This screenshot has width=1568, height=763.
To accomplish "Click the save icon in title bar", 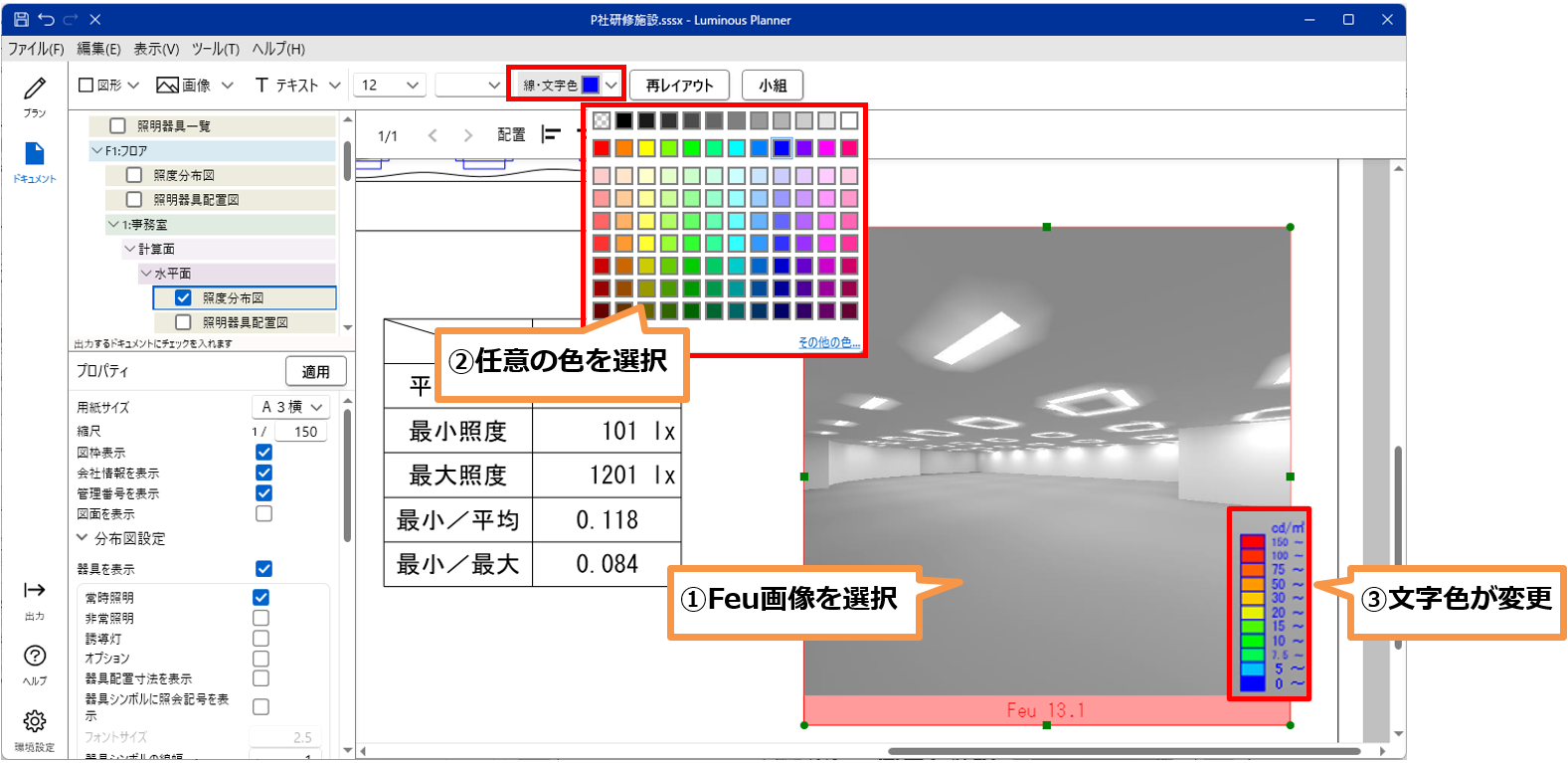I will pos(21,19).
